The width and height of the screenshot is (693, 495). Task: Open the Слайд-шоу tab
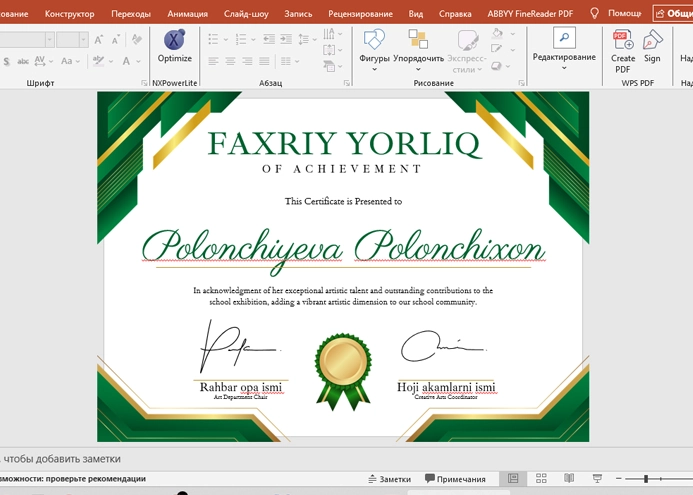point(246,14)
